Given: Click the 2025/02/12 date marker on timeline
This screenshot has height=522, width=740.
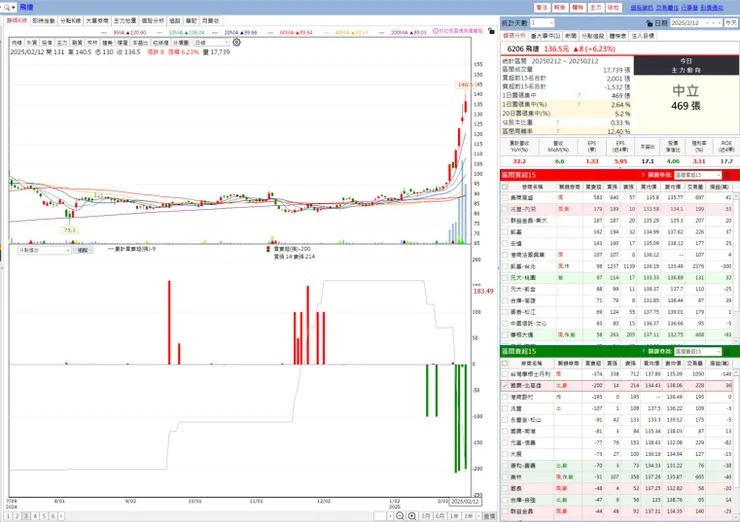Looking at the screenshot, I should point(464,501).
